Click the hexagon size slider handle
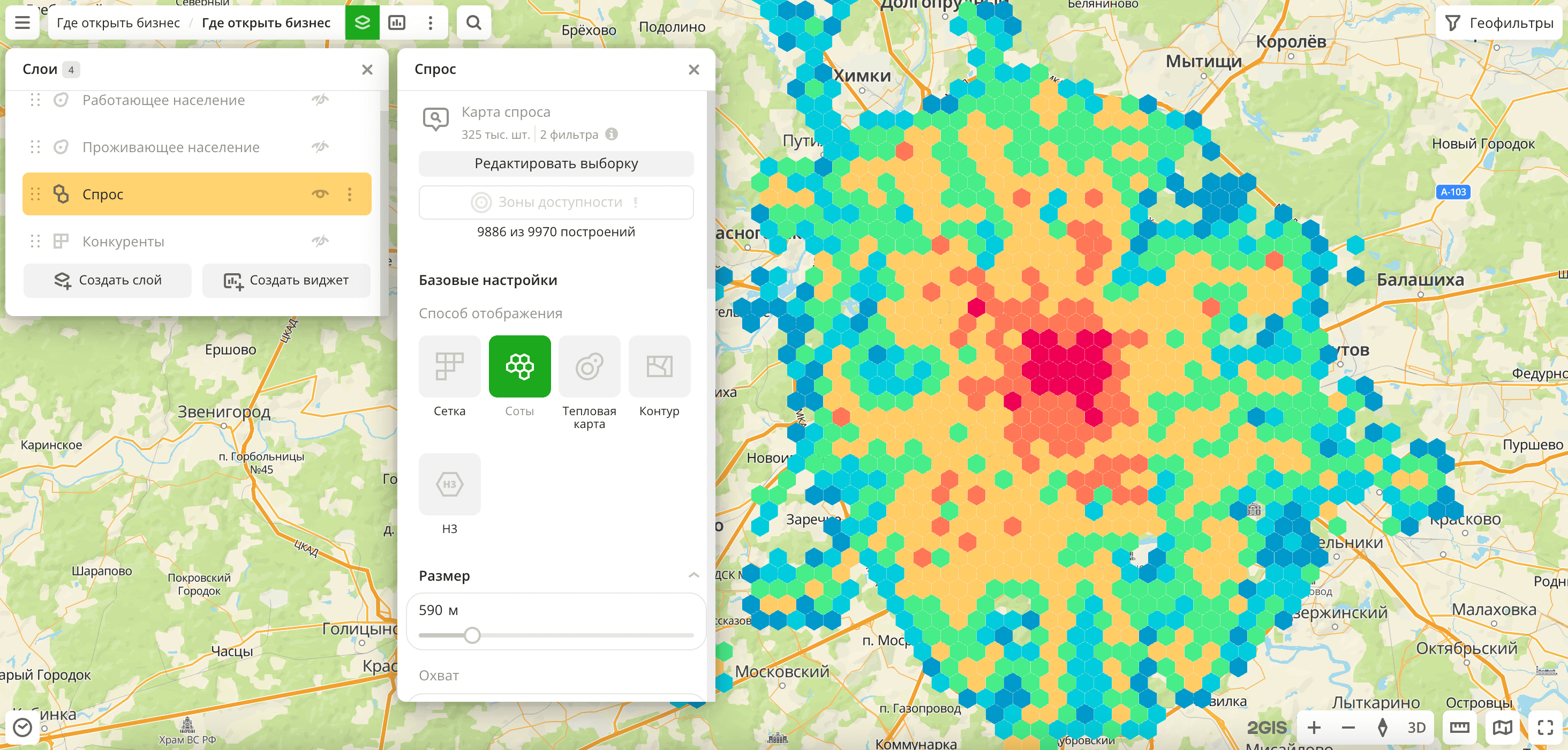 click(x=472, y=635)
